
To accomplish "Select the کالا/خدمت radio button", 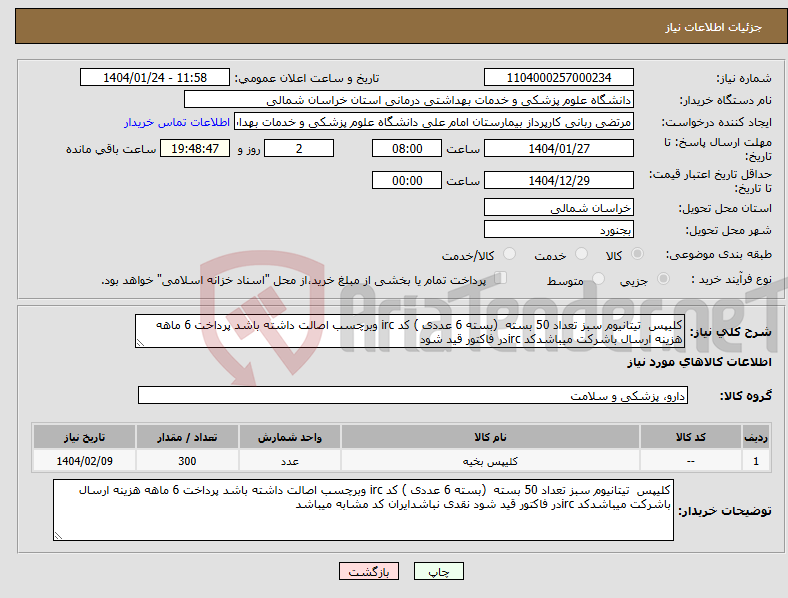I will click(x=509, y=254).
